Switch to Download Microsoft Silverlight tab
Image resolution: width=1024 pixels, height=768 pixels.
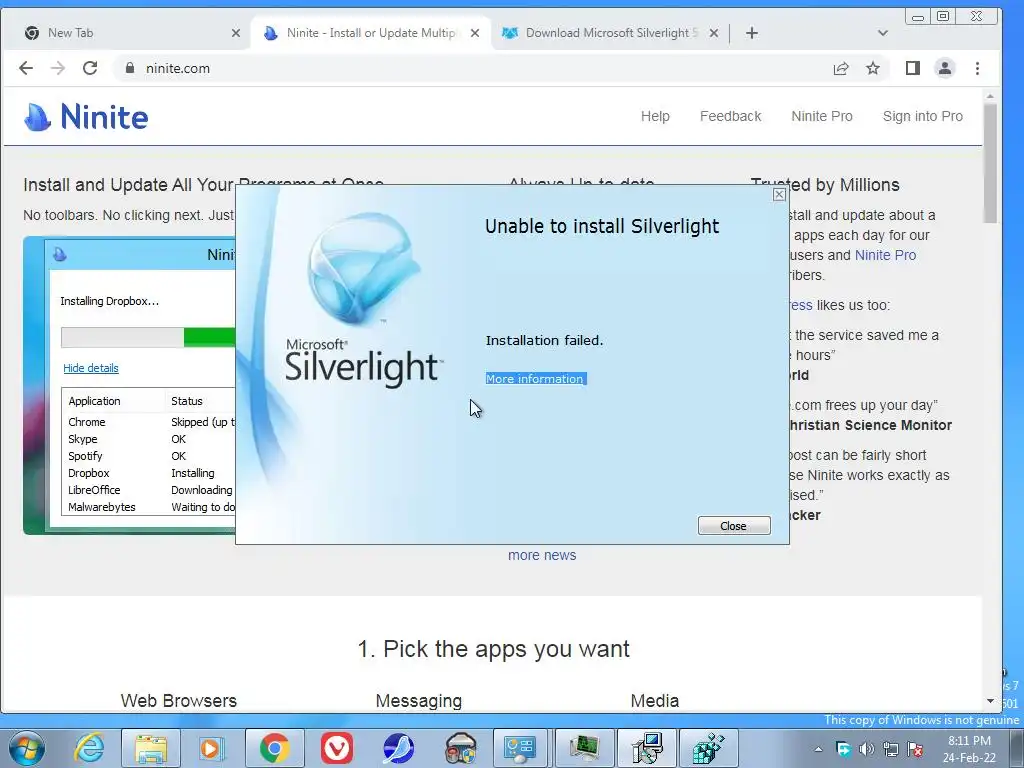(611, 33)
